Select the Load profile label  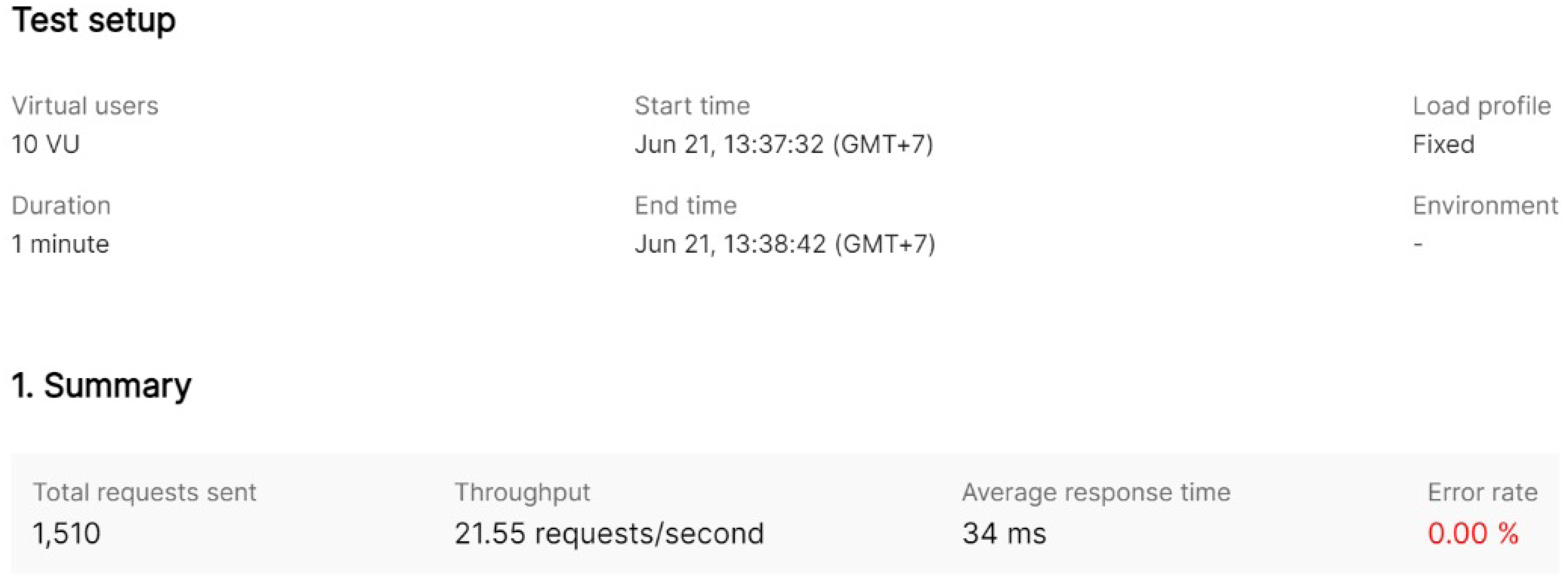1481,106
